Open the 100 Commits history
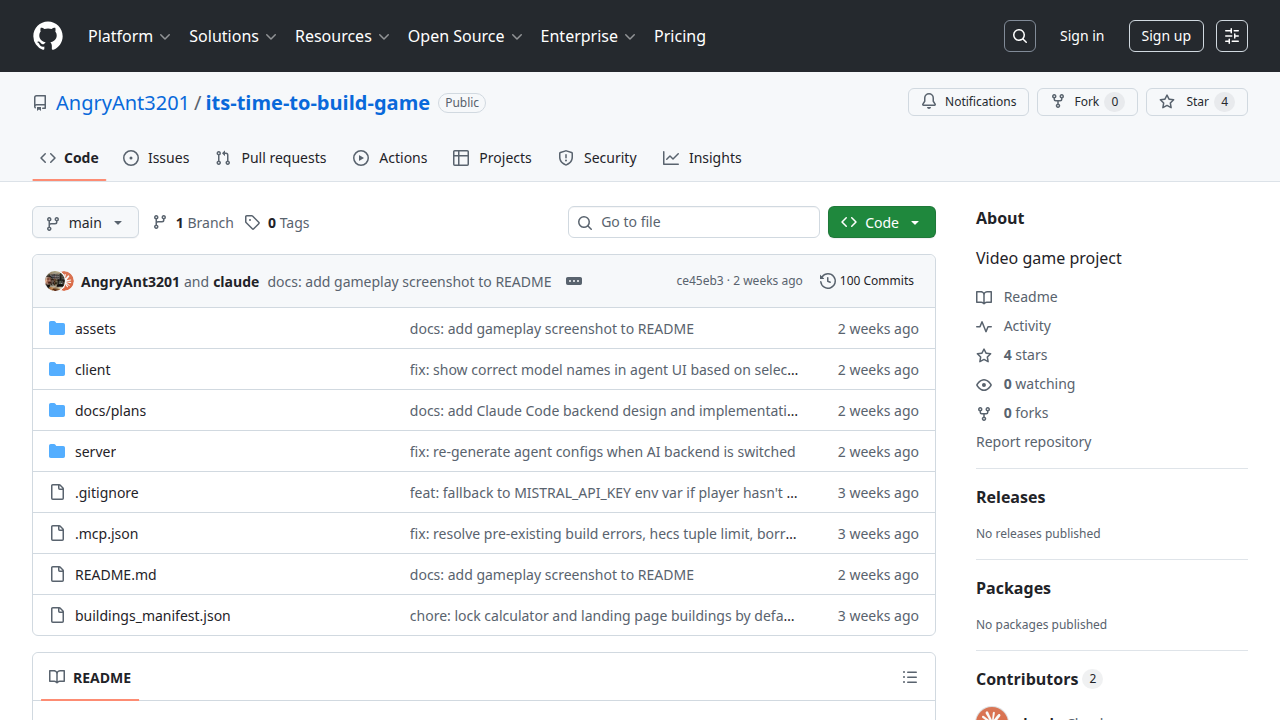Screen dimensions: 1280x720 867,281
